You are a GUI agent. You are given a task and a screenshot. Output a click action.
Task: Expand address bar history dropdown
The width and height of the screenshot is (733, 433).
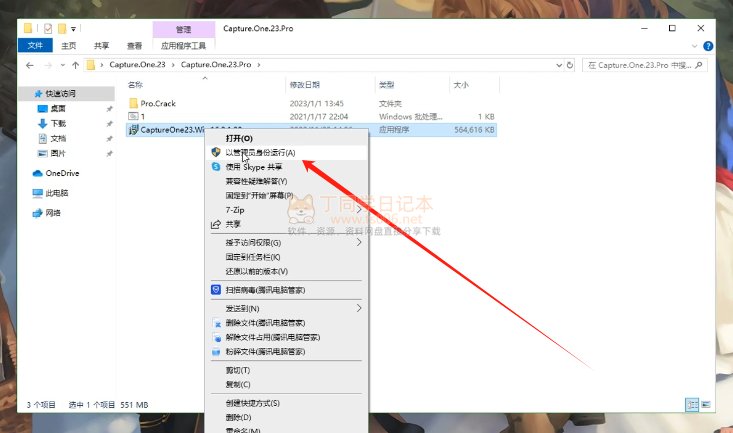[559, 65]
